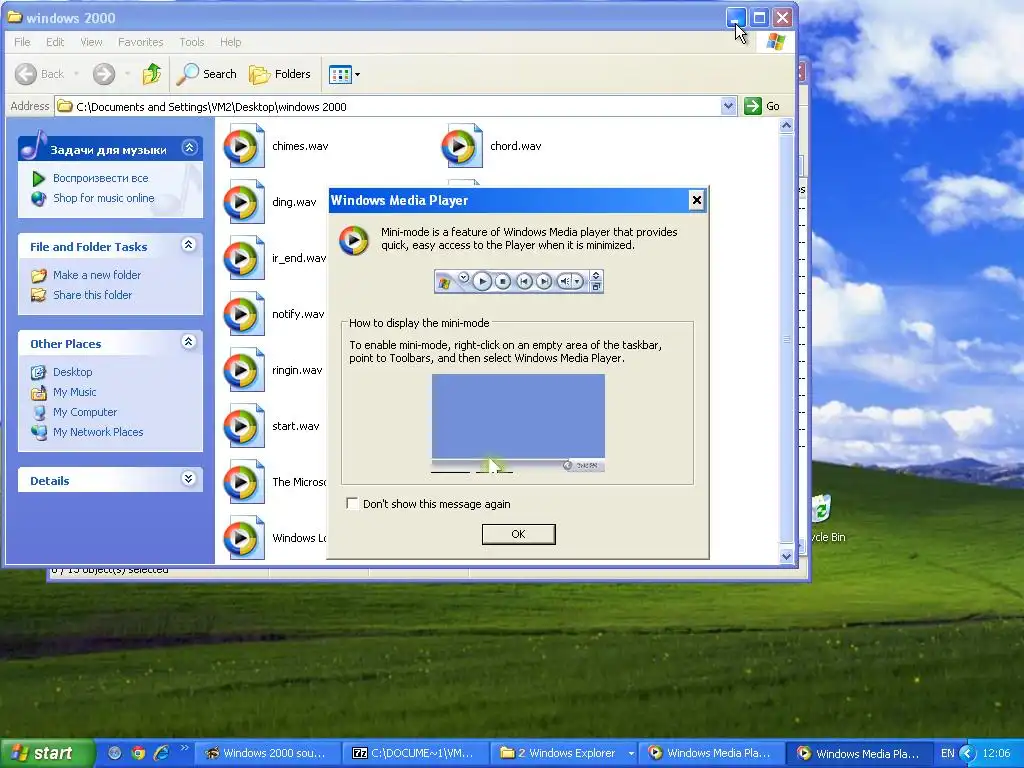Select Windows Logon sound file icon

click(244, 538)
